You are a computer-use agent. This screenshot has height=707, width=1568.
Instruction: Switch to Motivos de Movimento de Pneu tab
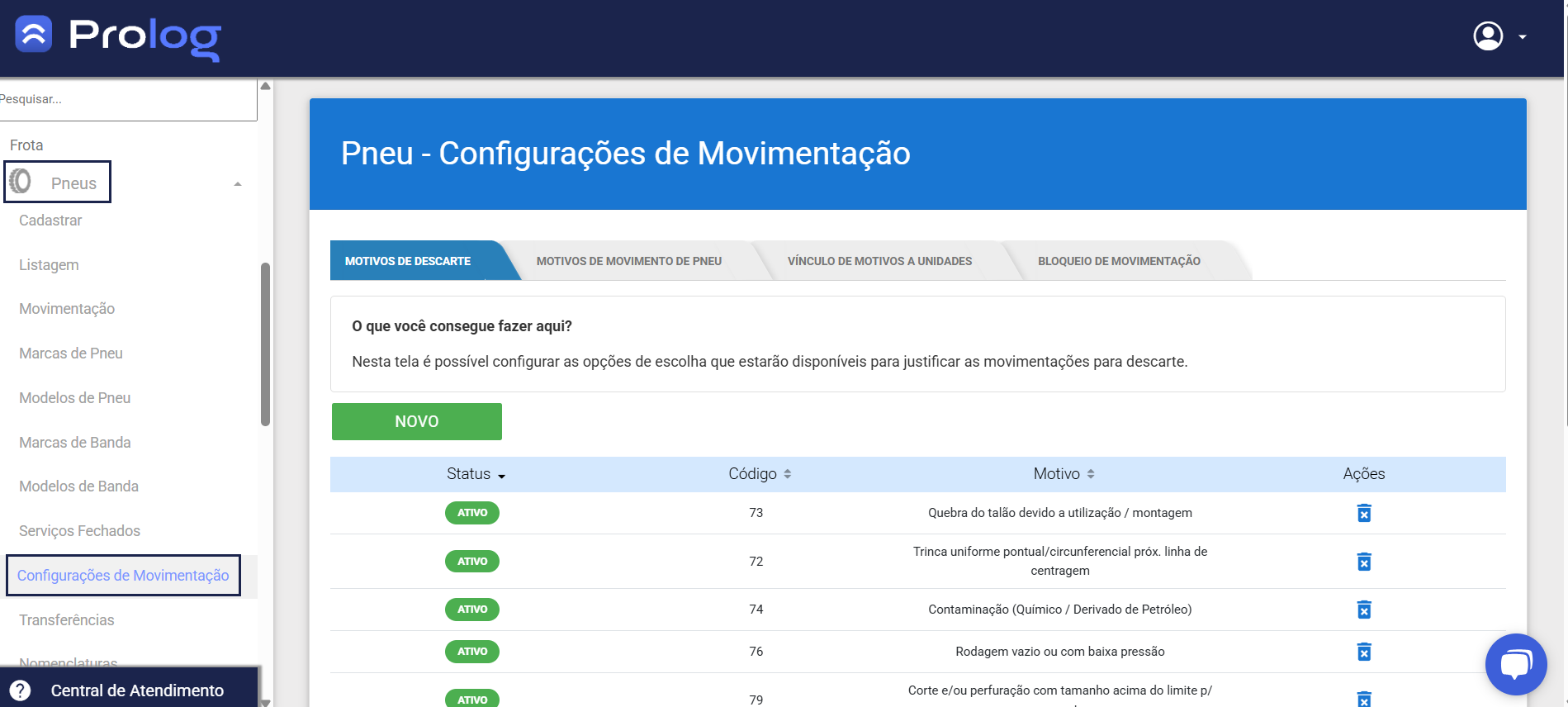(628, 261)
